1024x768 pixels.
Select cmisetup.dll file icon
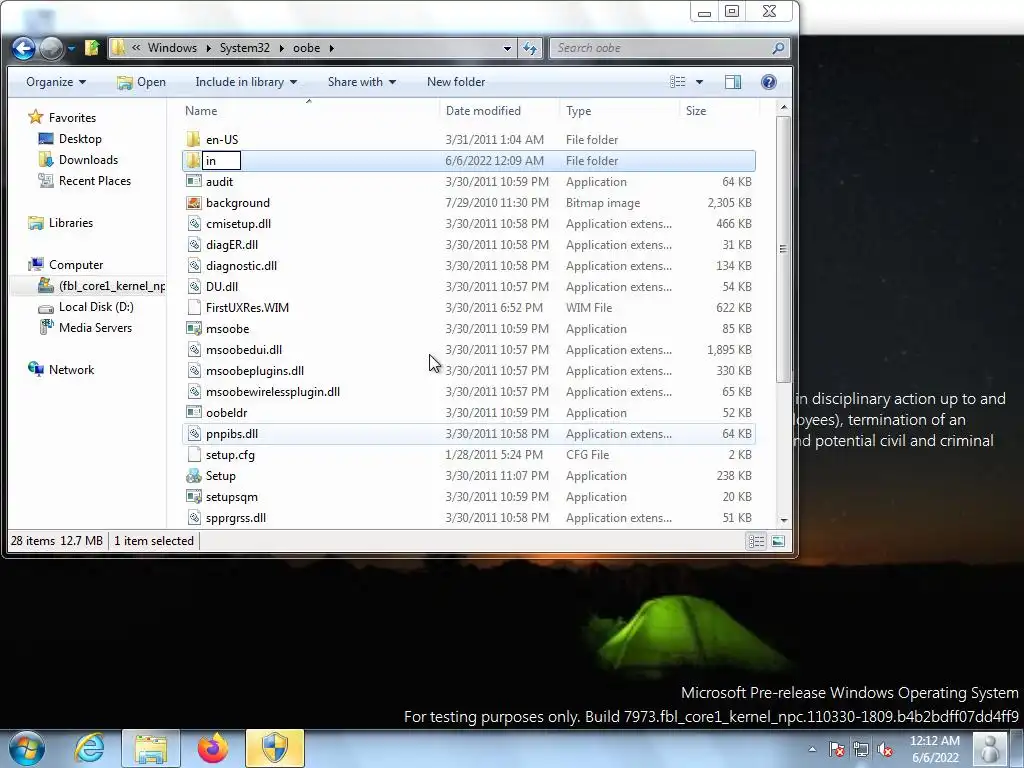[193, 223]
